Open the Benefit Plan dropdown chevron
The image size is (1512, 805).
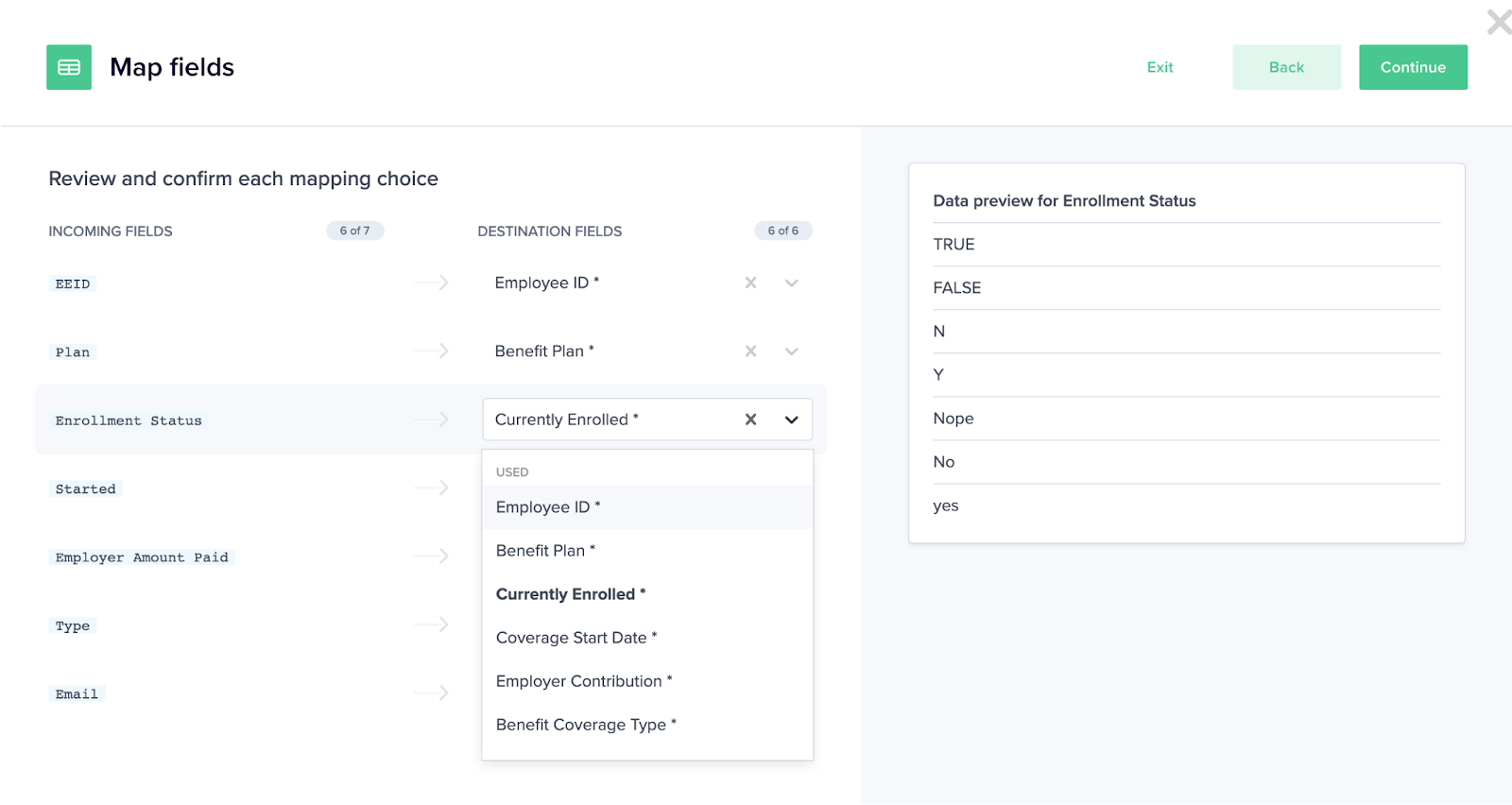point(792,351)
